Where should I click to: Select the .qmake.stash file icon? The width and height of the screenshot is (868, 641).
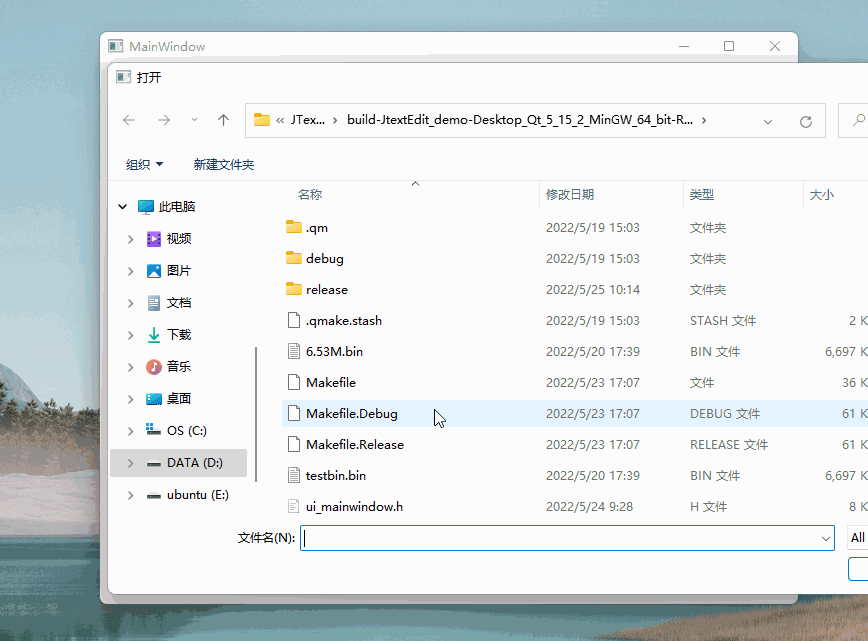tap(294, 320)
